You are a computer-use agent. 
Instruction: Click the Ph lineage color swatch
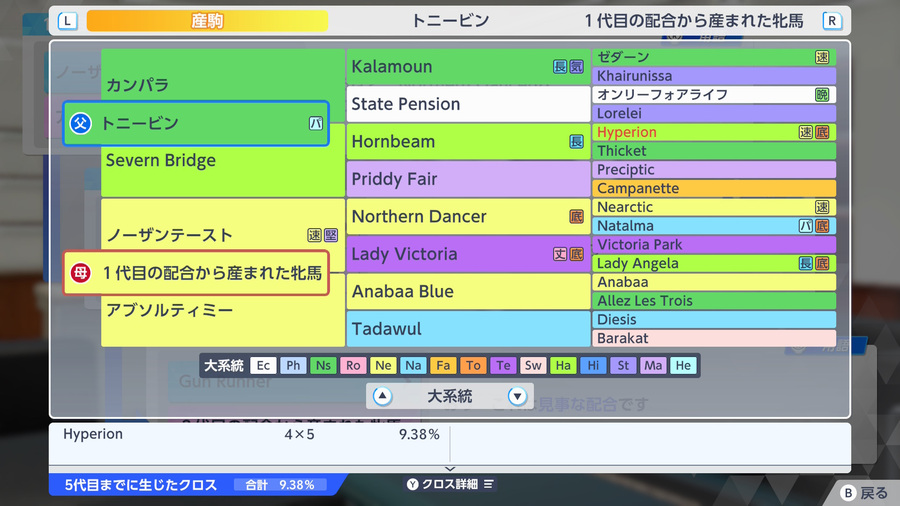pyautogui.click(x=293, y=365)
